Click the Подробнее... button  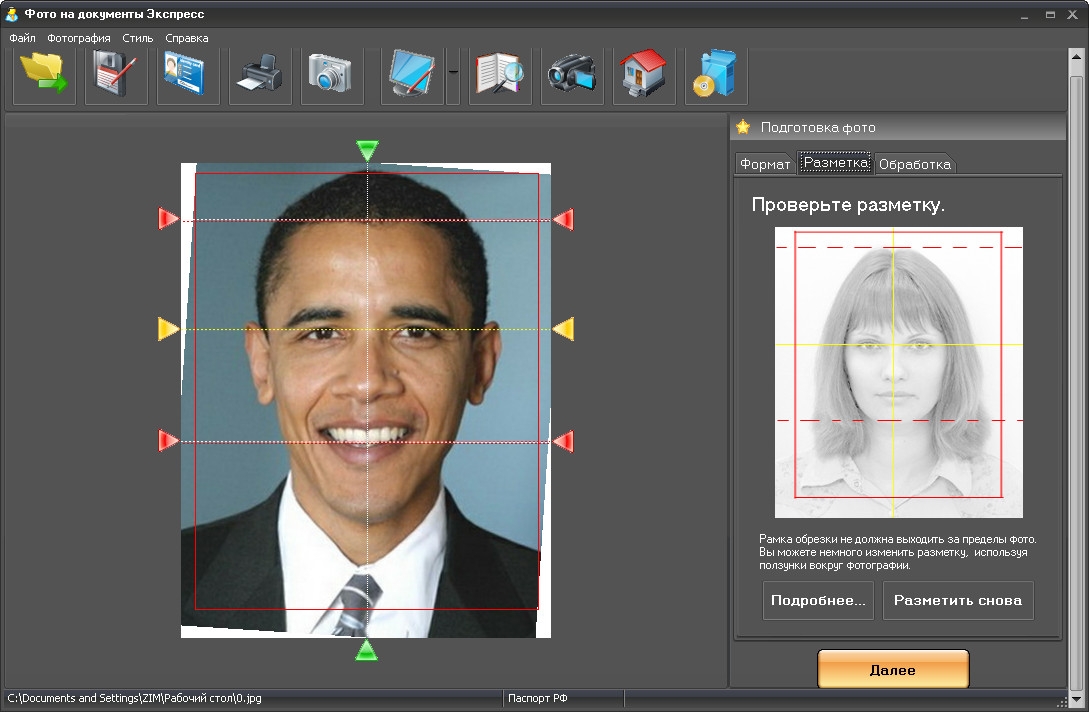[818, 601]
